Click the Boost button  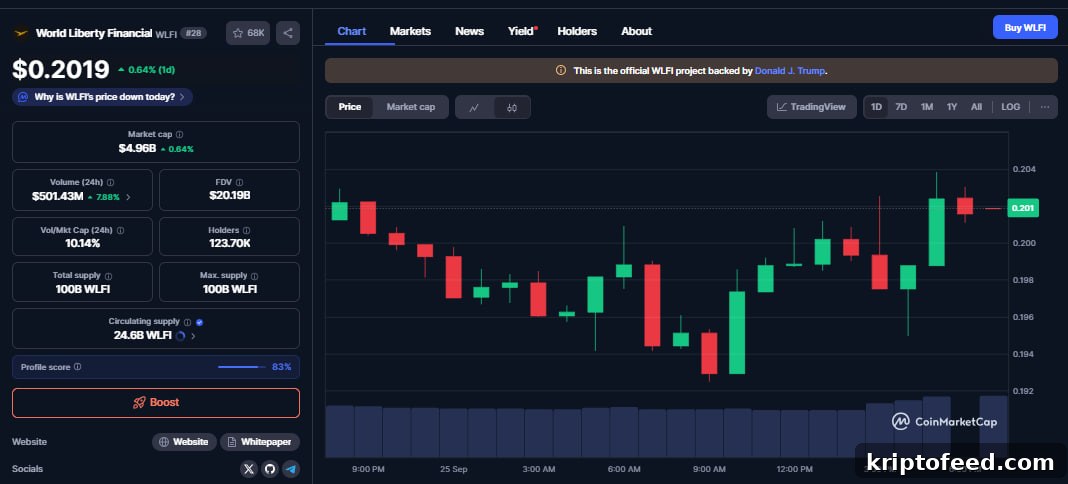tap(155, 402)
